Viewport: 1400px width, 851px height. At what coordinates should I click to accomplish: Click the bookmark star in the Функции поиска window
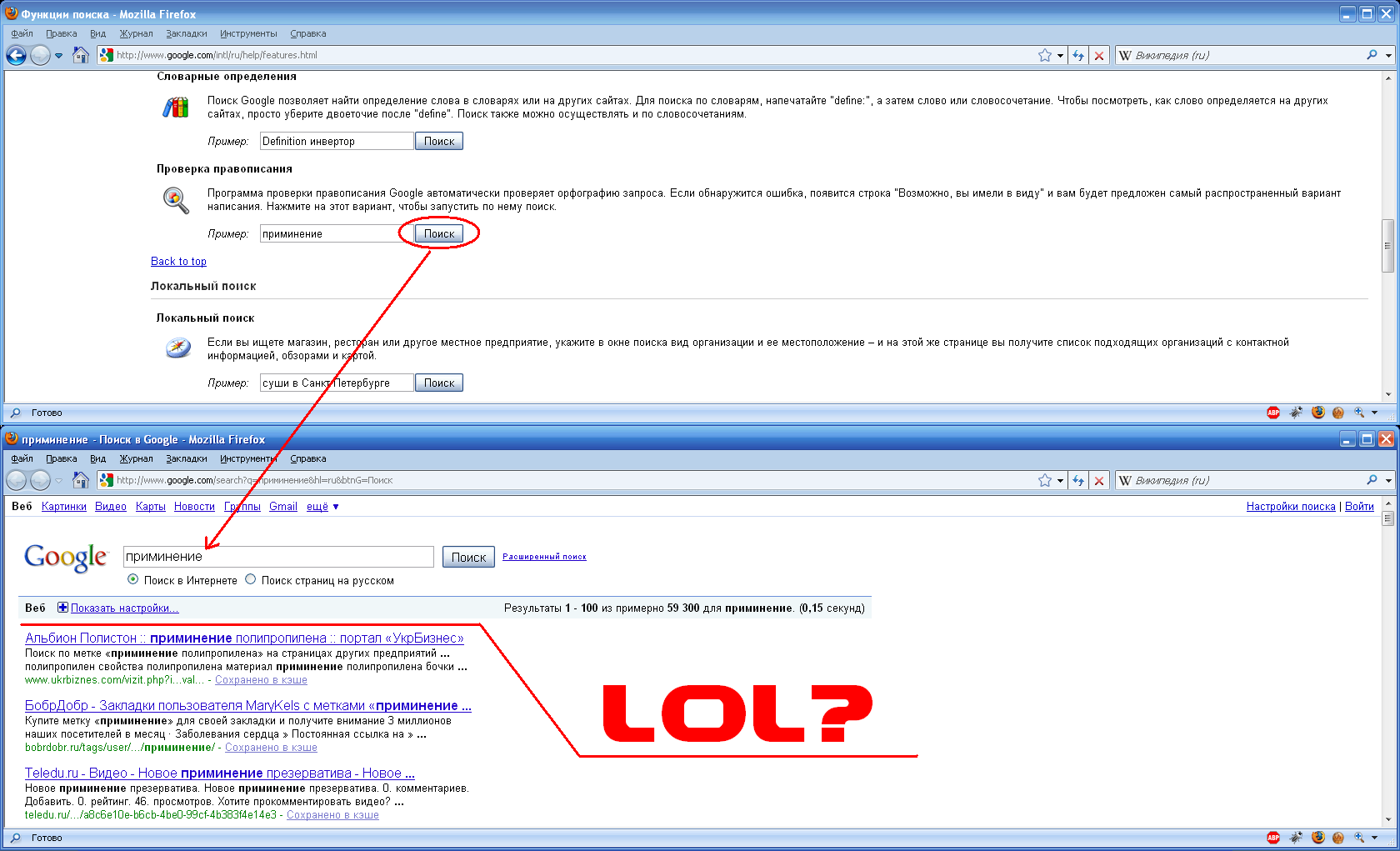1045,55
